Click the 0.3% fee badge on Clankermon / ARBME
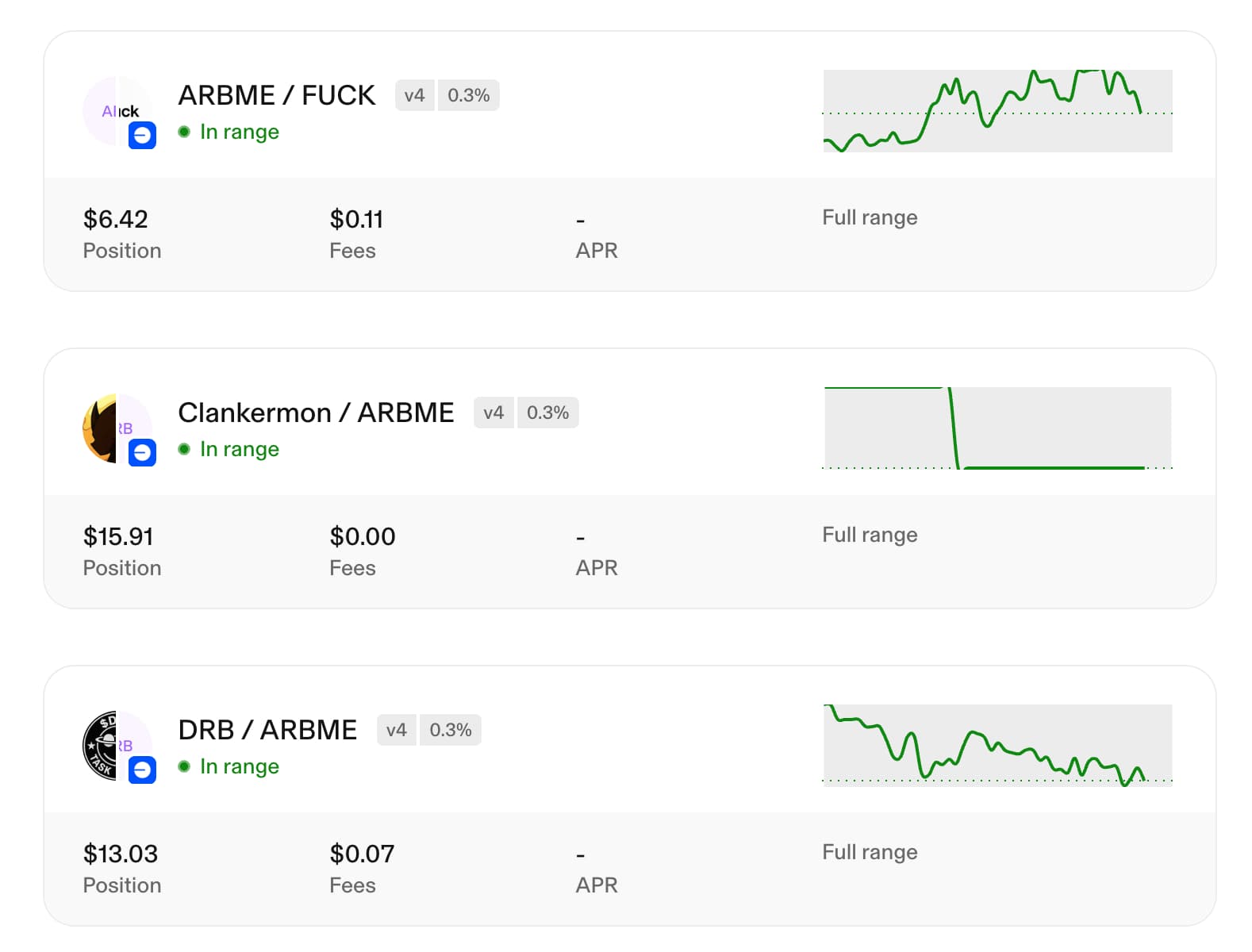Screen dimensions: 1252x952 tap(547, 413)
